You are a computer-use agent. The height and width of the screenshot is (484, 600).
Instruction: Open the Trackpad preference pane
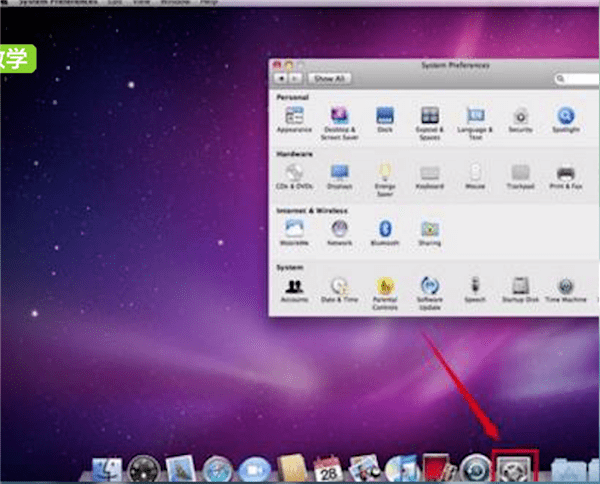tap(520, 176)
